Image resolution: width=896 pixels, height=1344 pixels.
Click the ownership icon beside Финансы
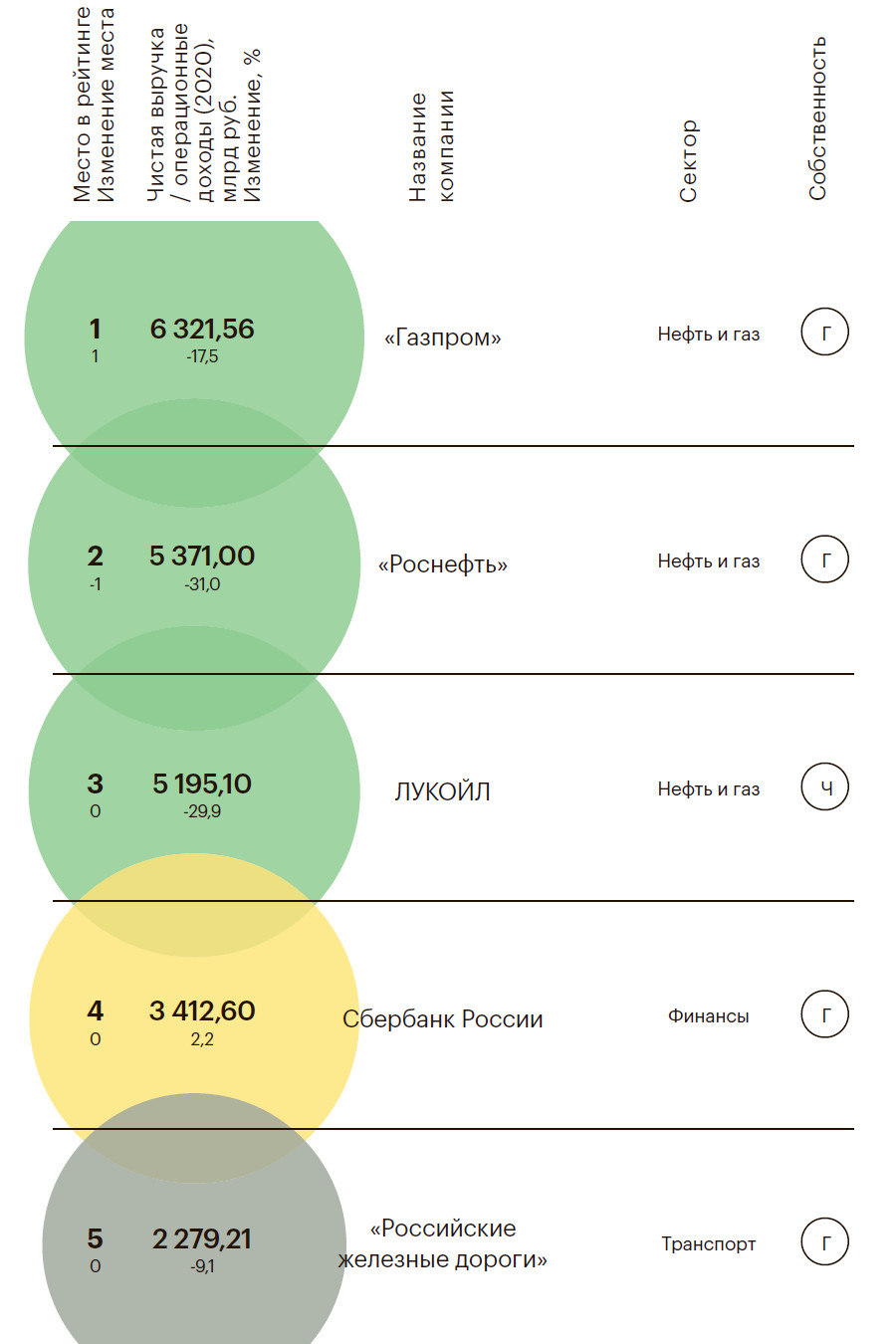pos(824,1015)
